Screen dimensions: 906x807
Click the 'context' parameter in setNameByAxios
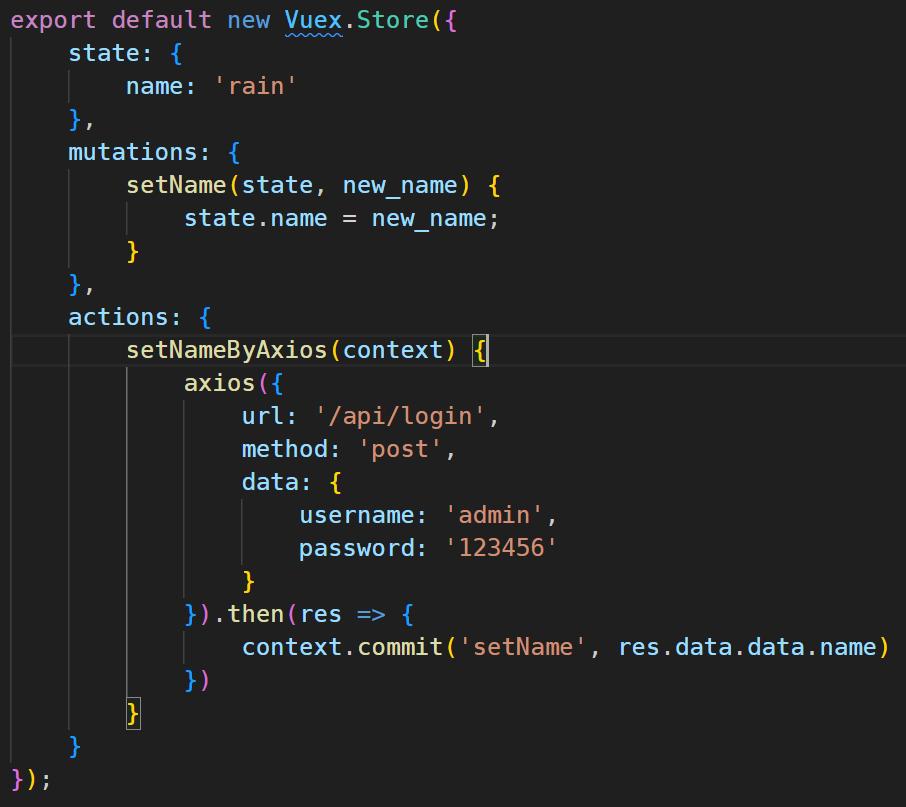click(393, 350)
